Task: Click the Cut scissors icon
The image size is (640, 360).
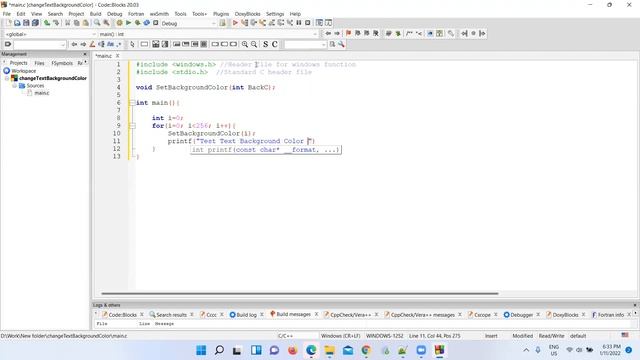Action: click(x=67, y=23)
